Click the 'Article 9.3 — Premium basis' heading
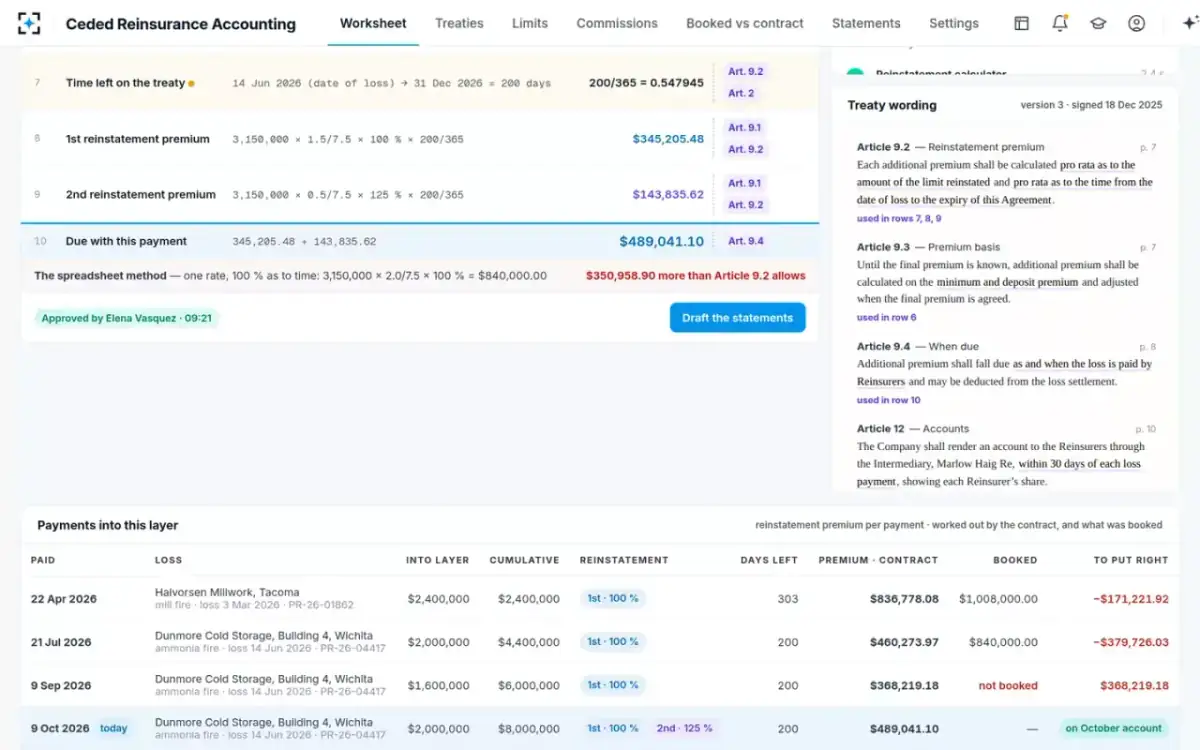 pyautogui.click(x=928, y=247)
